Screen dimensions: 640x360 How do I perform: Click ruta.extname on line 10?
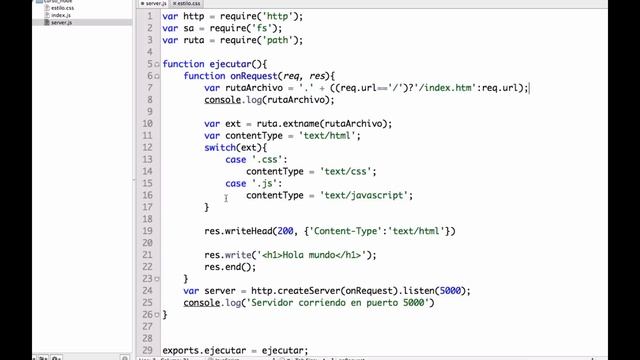pyautogui.click(x=288, y=124)
